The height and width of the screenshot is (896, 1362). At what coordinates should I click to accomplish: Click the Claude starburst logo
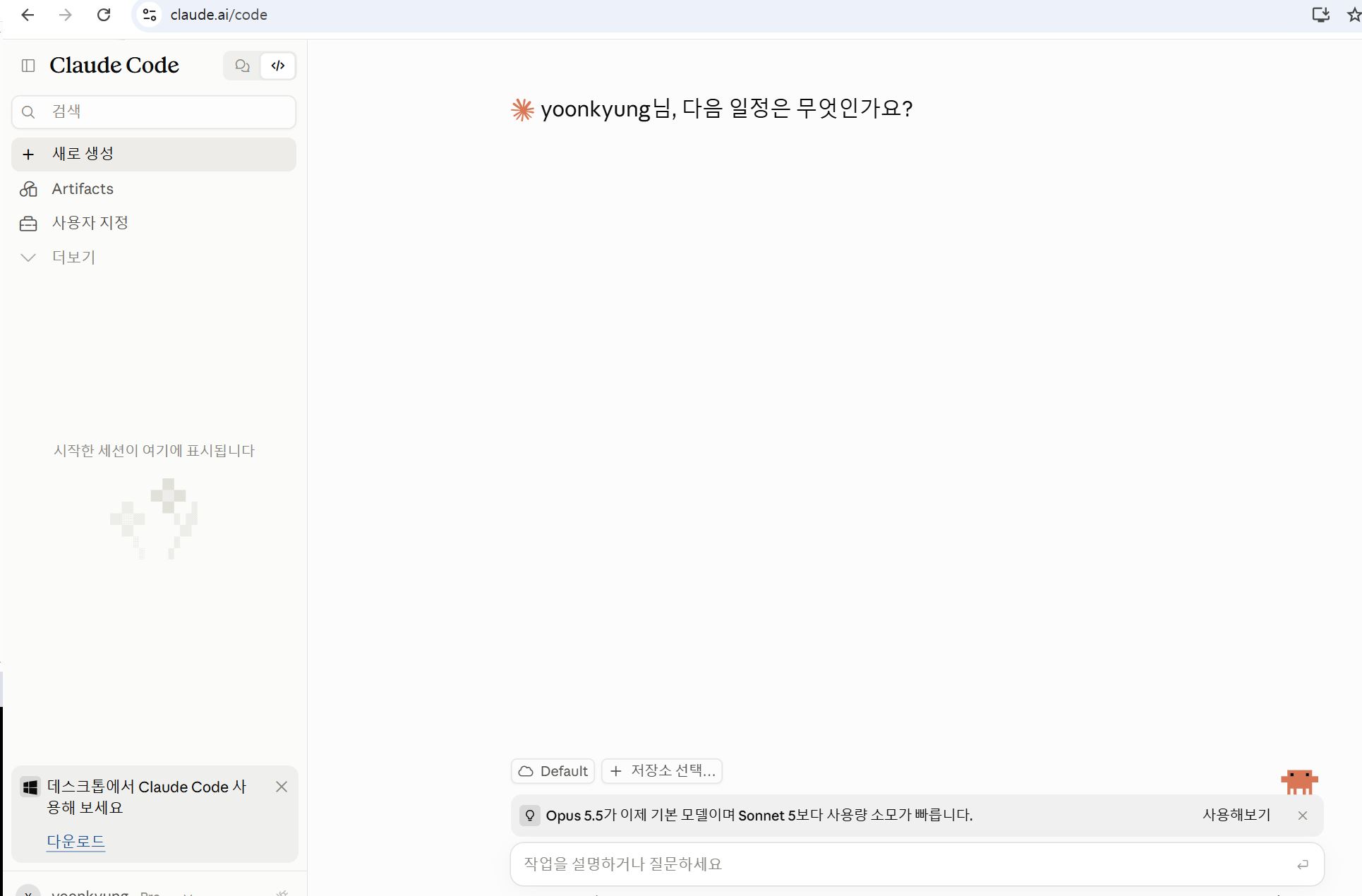[x=522, y=109]
